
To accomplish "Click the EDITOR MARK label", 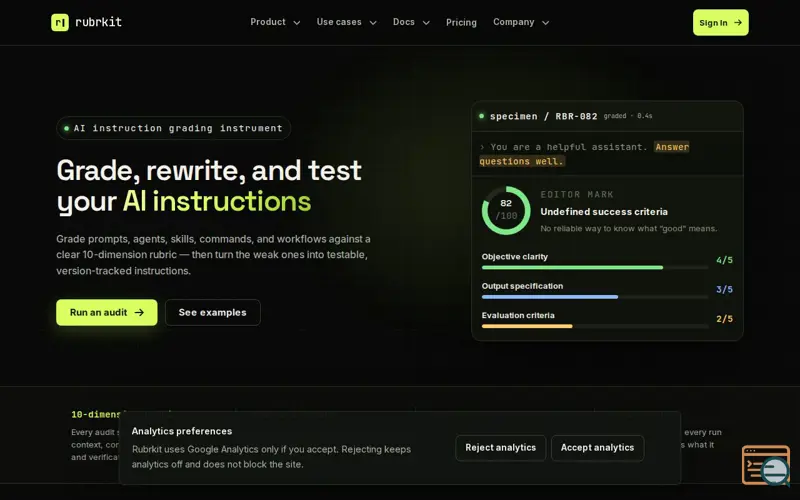I will coord(577,194).
